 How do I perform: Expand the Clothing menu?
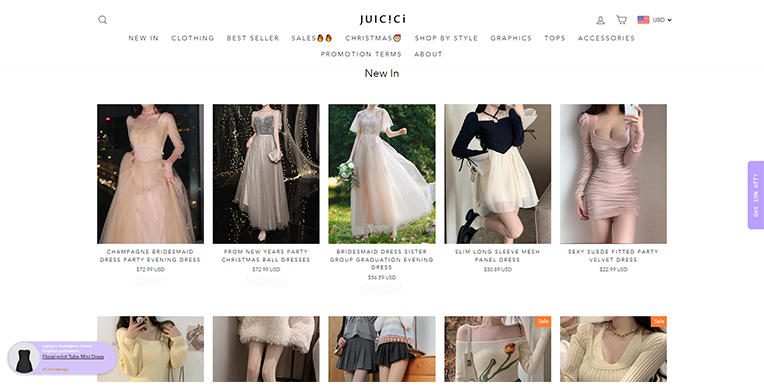[x=192, y=38]
